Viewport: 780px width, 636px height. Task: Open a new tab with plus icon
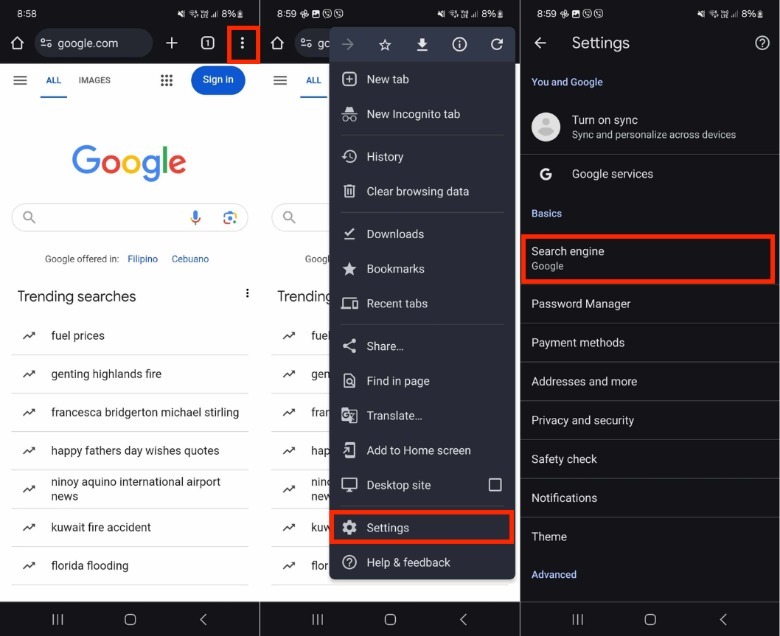[x=172, y=43]
